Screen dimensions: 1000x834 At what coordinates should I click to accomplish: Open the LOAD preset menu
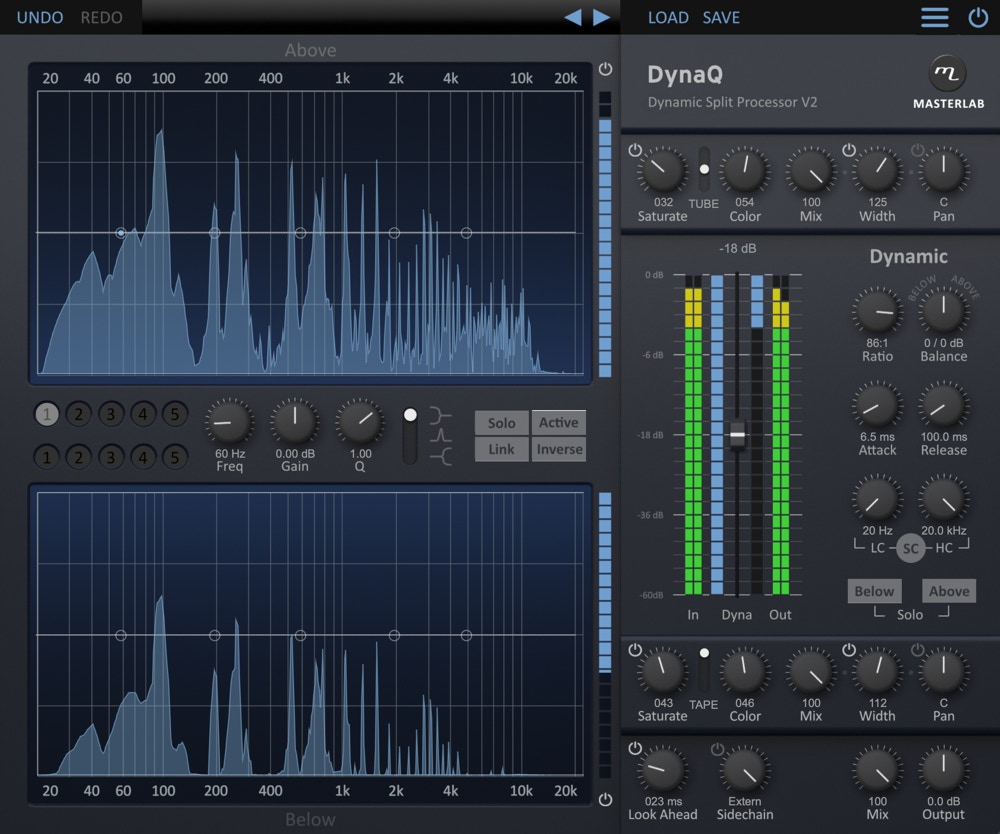point(668,17)
